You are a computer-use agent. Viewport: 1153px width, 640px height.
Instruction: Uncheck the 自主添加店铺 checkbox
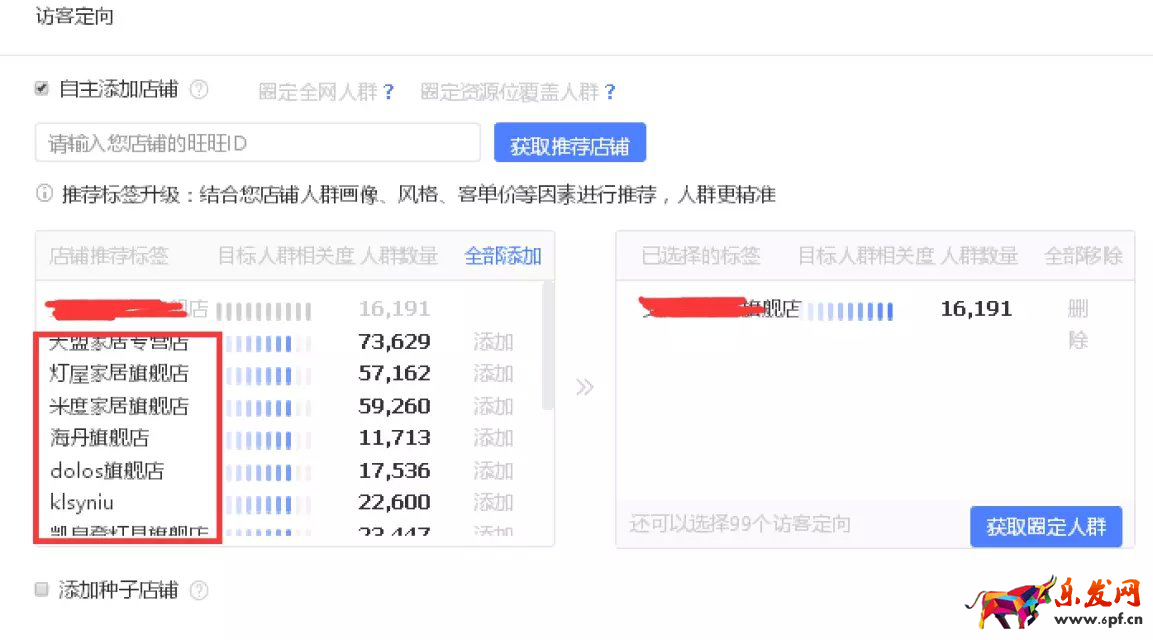(42, 89)
